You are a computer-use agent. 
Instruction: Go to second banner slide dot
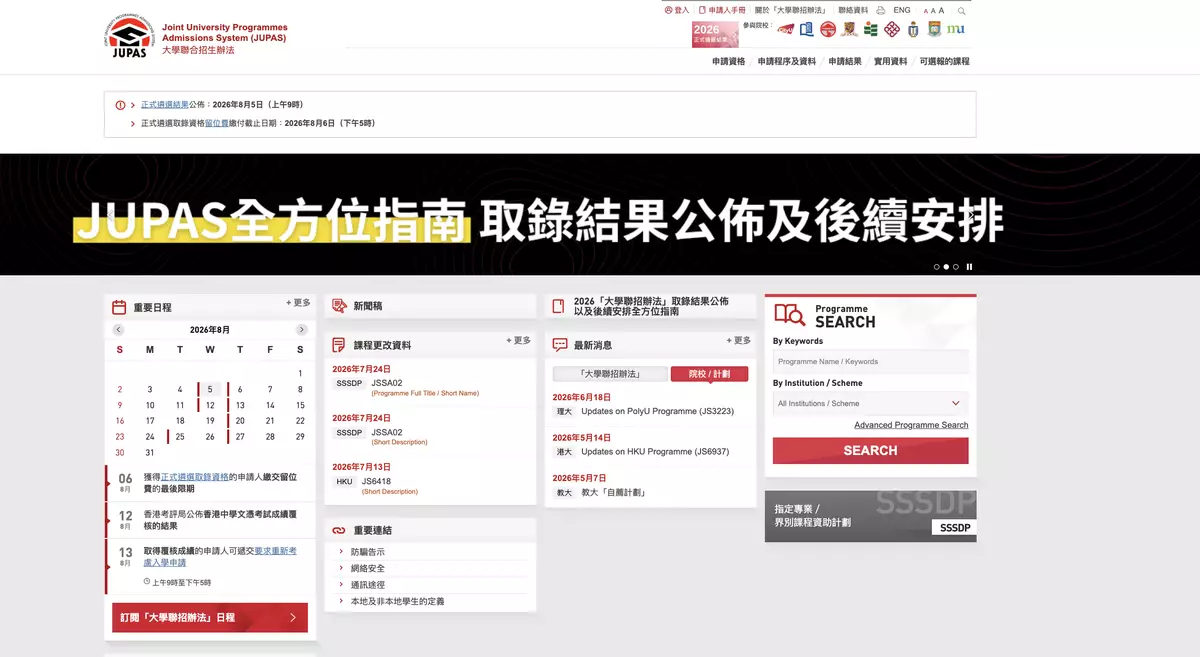click(x=947, y=267)
